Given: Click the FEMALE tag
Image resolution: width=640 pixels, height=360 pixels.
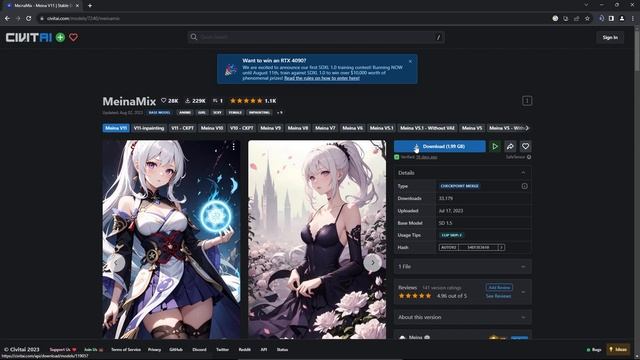Looking at the screenshot, I should (x=235, y=113).
